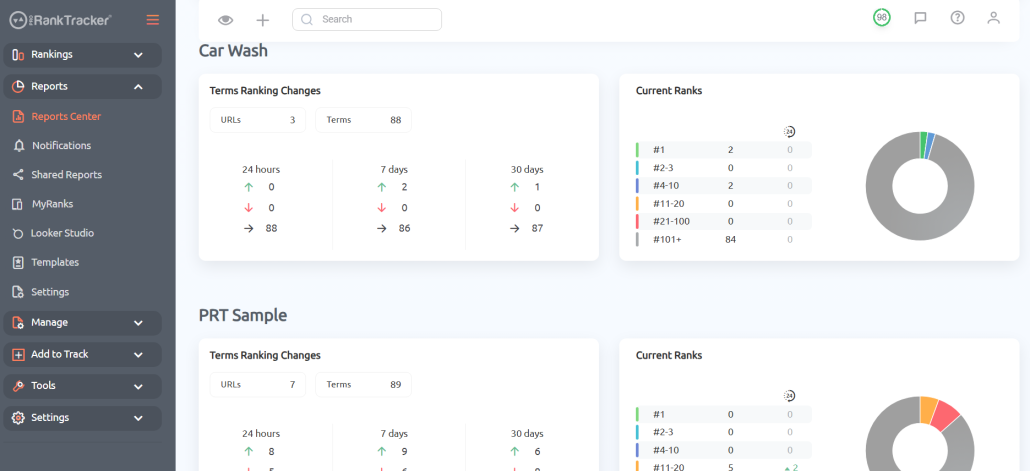Open the chat messages icon
Viewport: 1030px width, 471px height.
(920, 18)
